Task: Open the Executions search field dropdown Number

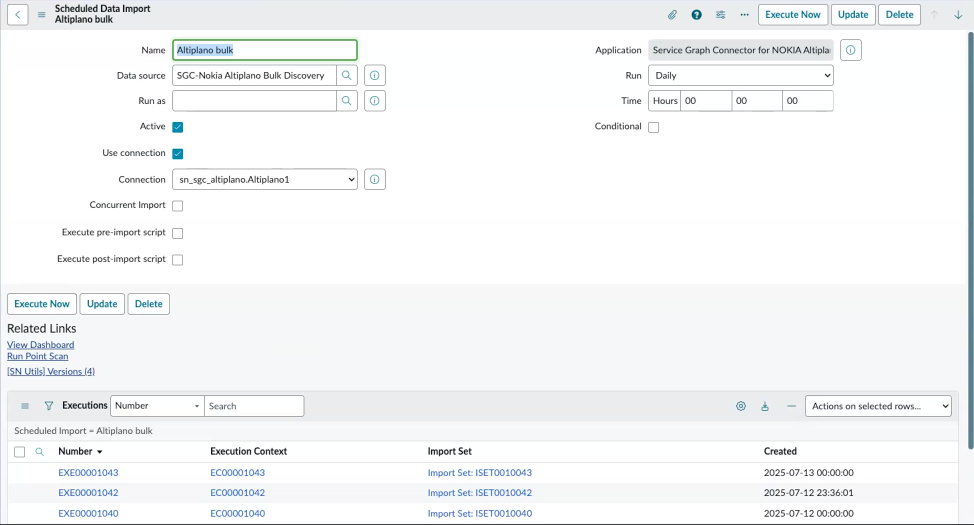Action: pyautogui.click(x=157, y=406)
